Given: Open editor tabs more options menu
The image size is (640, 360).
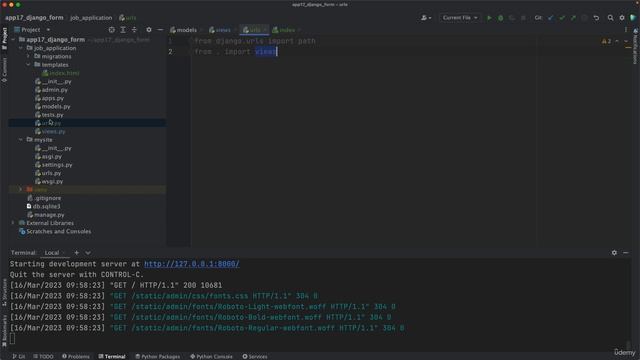Looking at the screenshot, I should [x=626, y=30].
